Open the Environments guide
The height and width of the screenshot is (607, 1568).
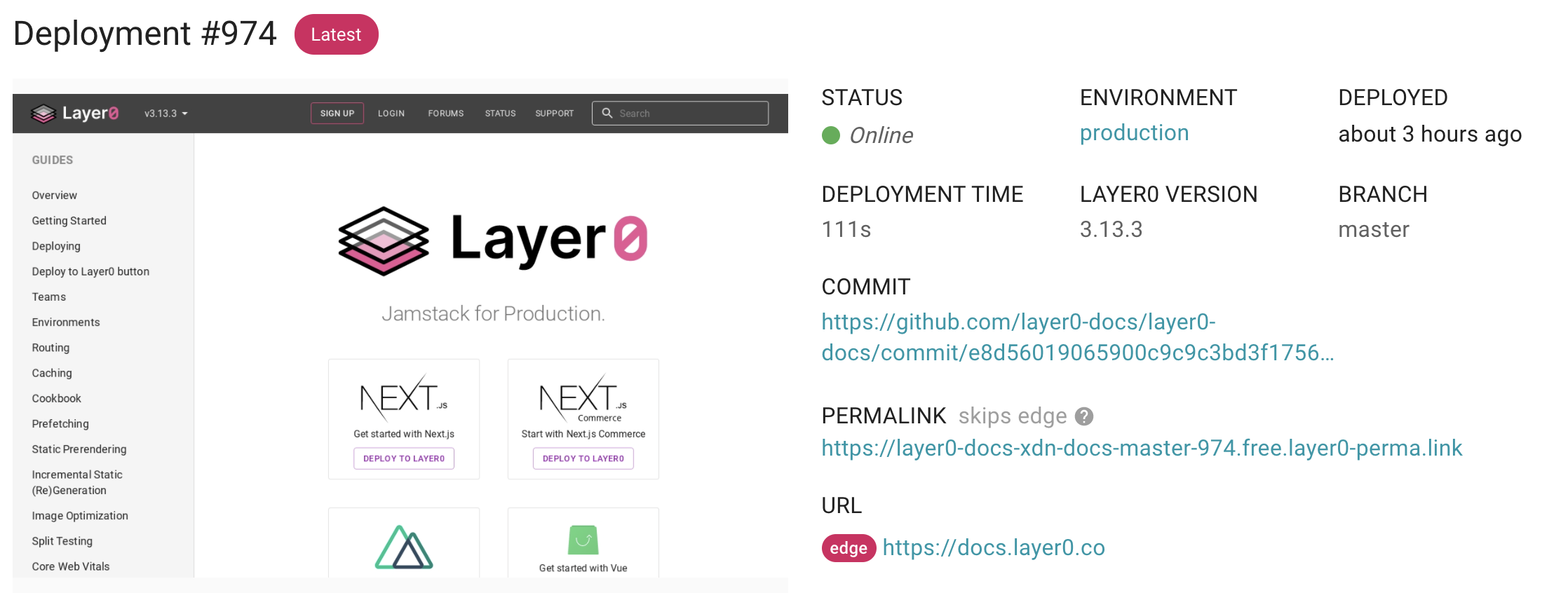(66, 322)
